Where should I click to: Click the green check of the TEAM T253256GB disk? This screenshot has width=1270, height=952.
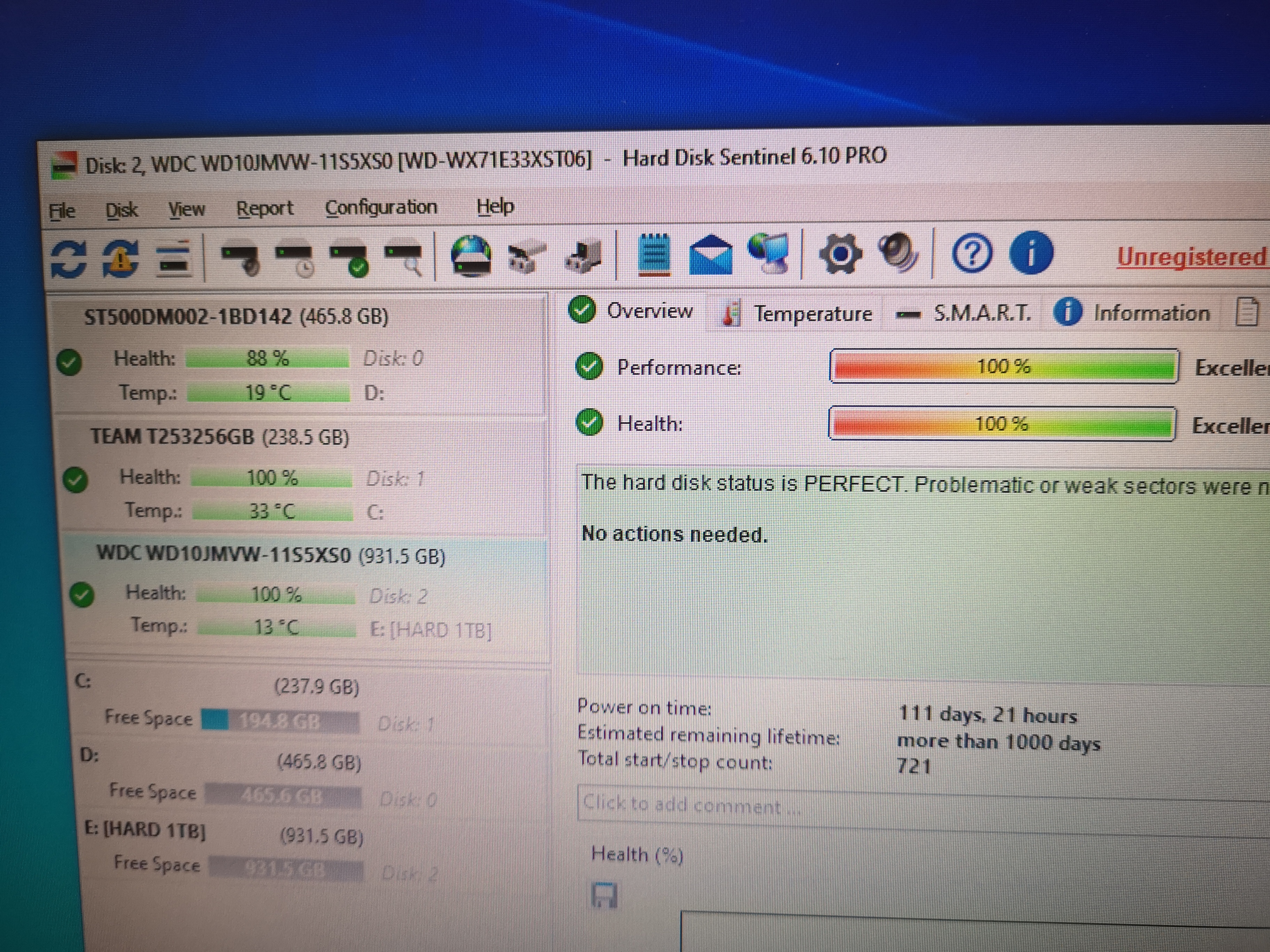(x=75, y=480)
